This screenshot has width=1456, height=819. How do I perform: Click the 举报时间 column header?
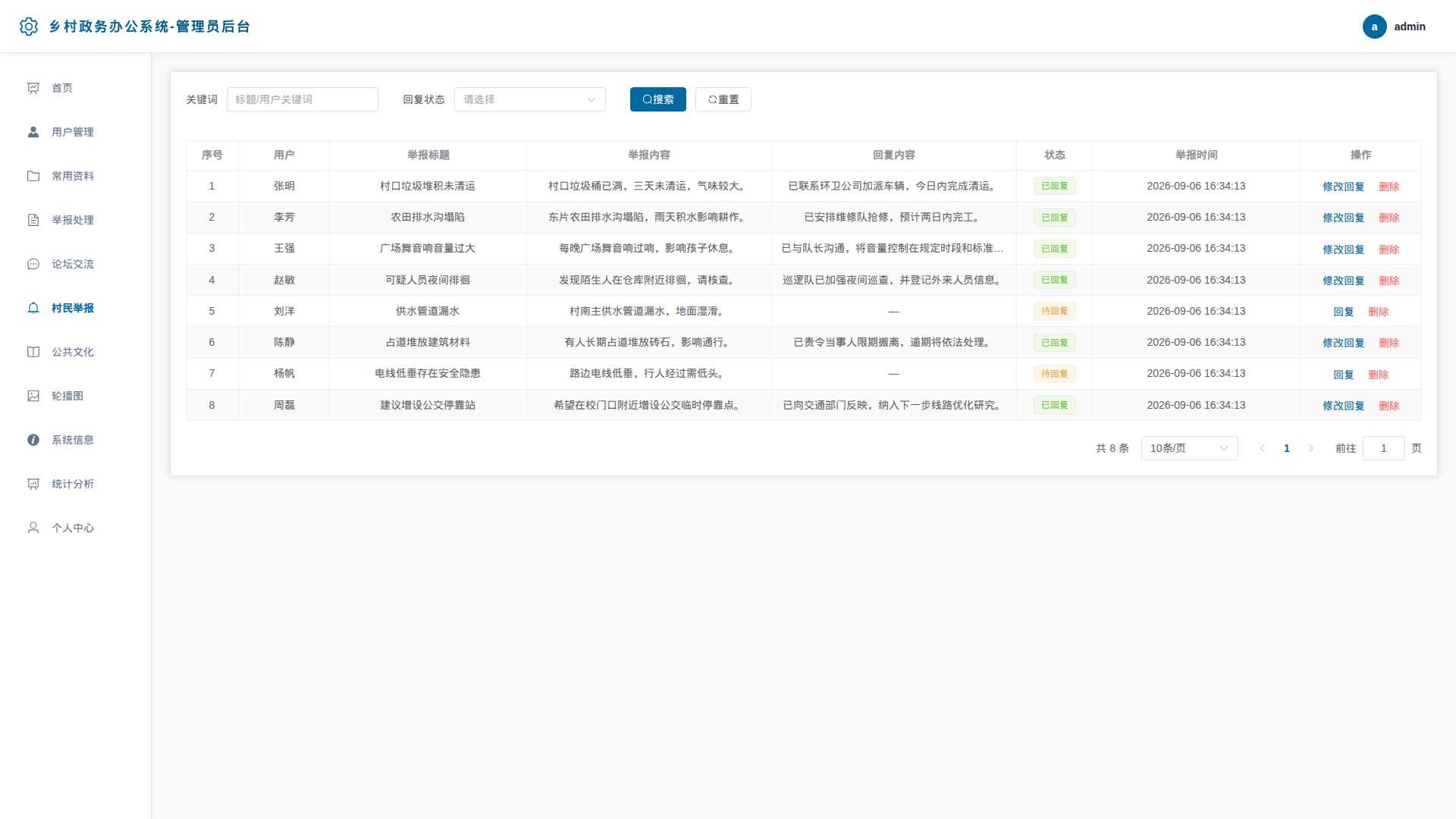click(x=1196, y=155)
